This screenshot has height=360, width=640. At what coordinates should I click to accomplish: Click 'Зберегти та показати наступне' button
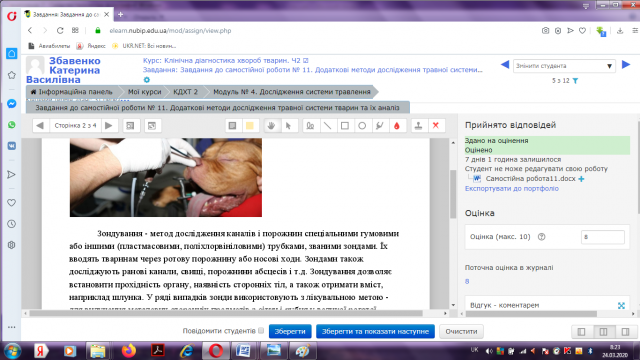(375, 331)
